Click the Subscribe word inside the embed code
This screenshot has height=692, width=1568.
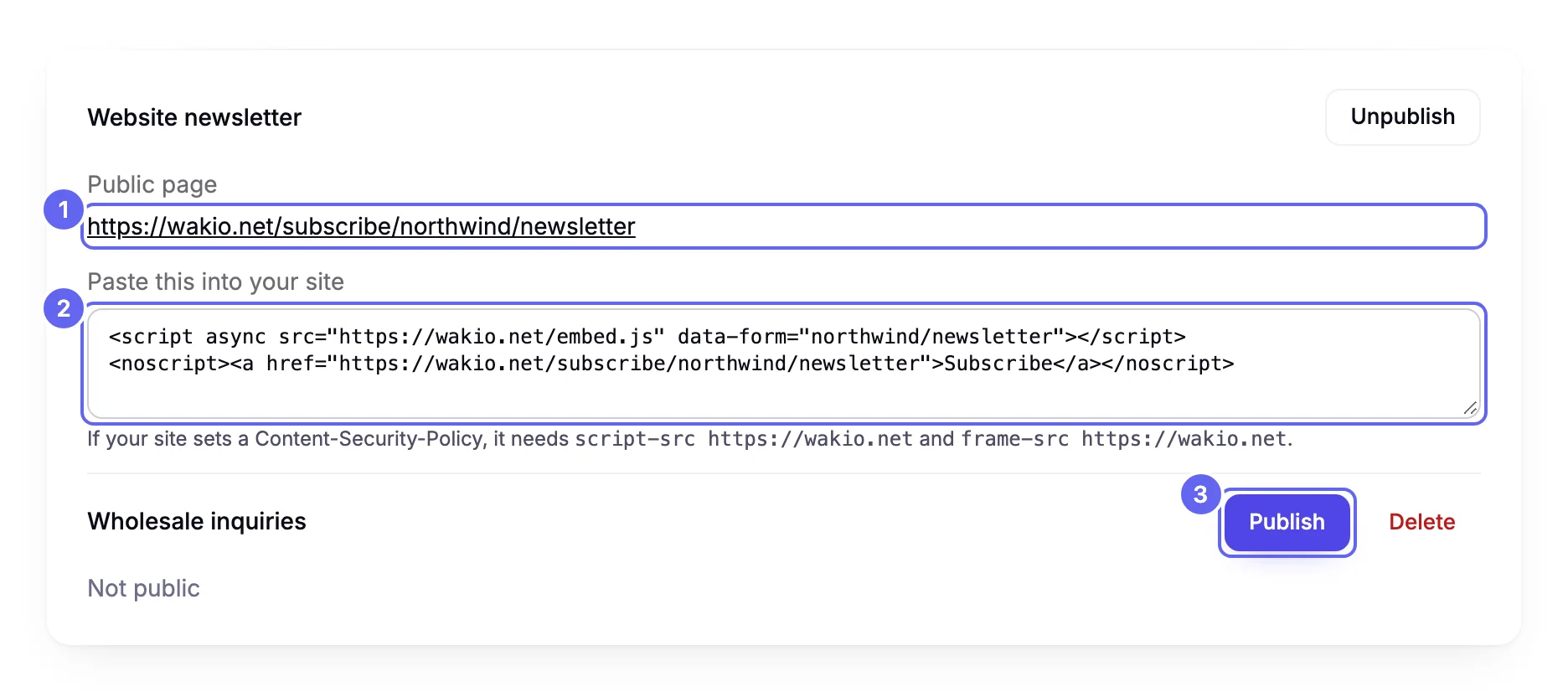click(998, 364)
